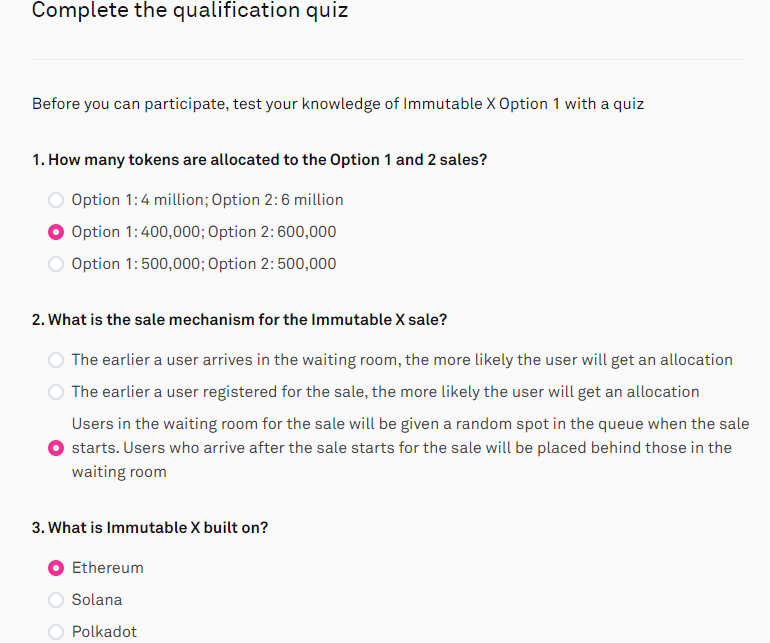Select radio for earlier waiting room arrival
This screenshot has width=770, height=643.
tap(56, 360)
